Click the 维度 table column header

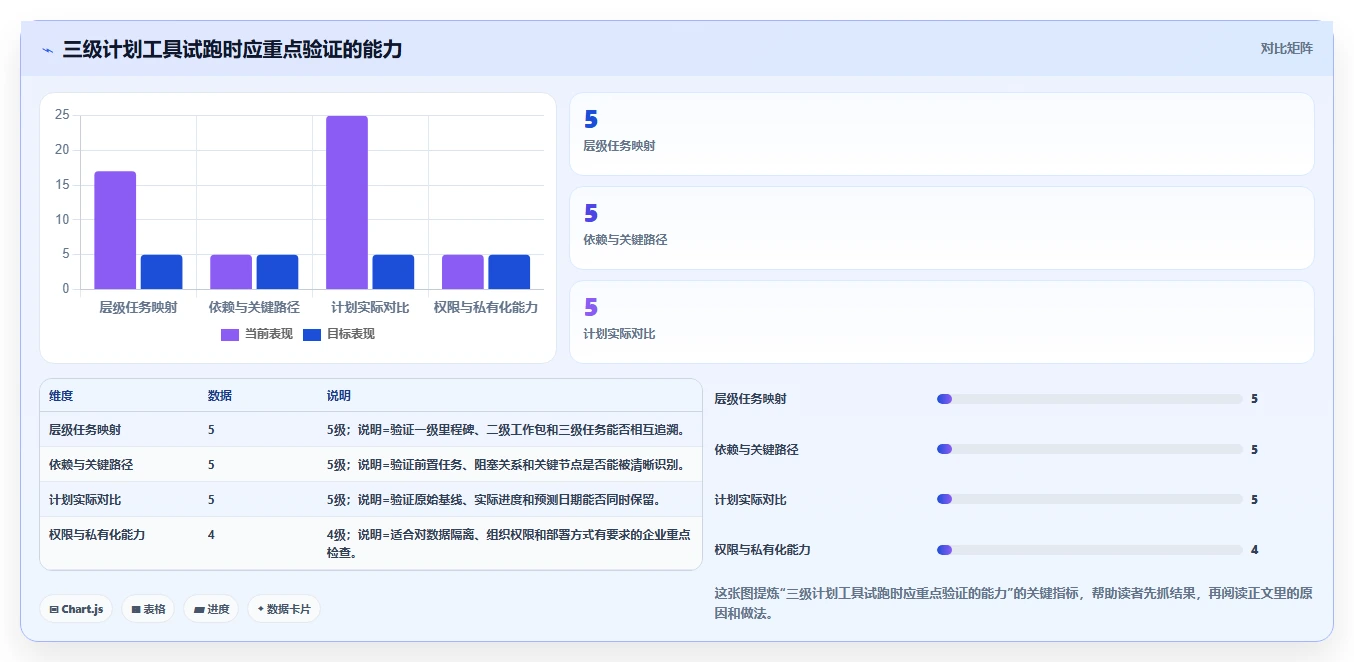click(x=61, y=396)
